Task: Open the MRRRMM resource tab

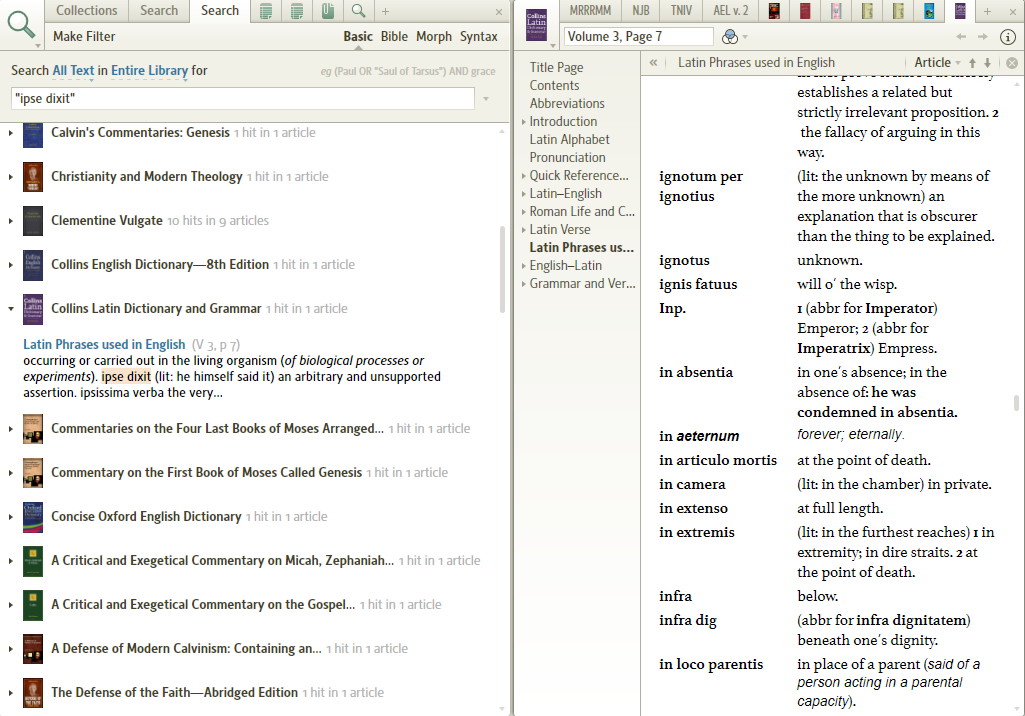Action: coord(590,10)
